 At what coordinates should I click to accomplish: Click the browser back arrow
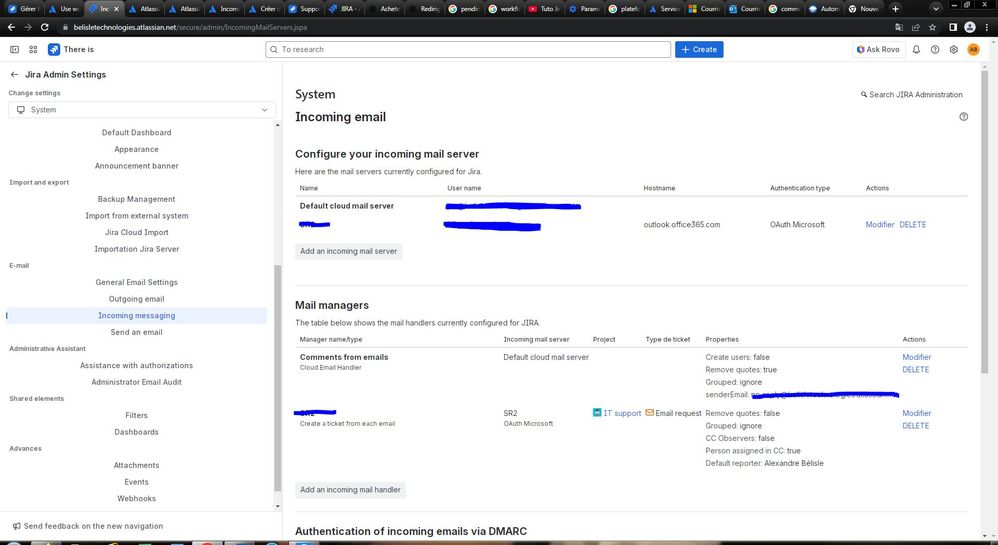click(x=11, y=27)
